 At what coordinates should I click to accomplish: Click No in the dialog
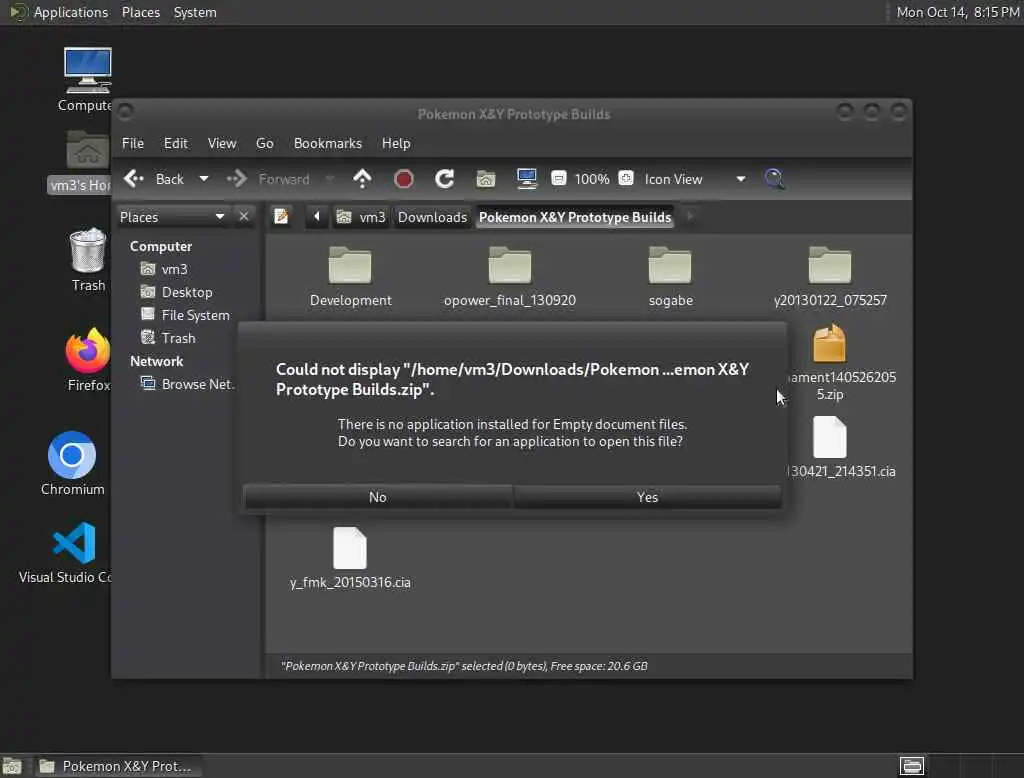point(377,497)
